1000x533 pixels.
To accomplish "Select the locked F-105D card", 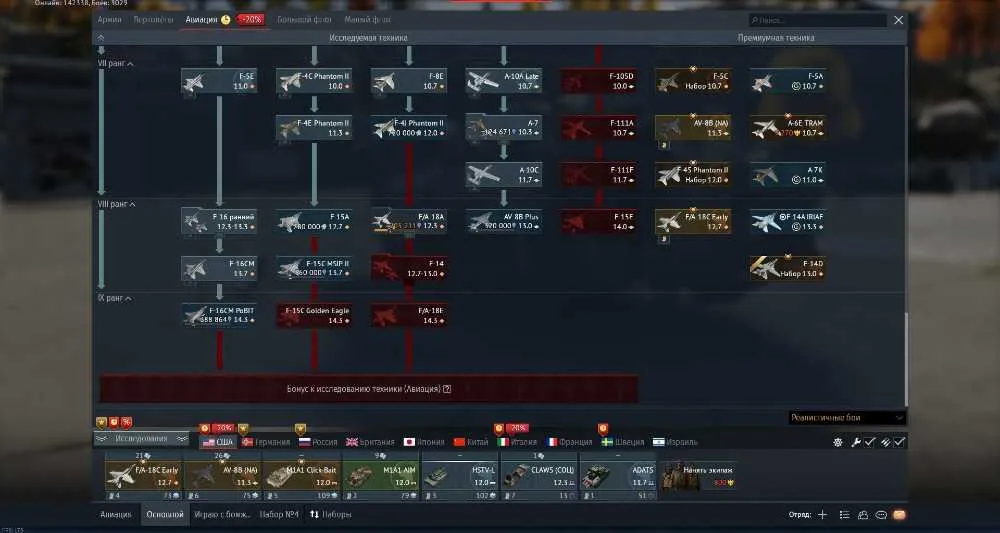I will pyautogui.click(x=598, y=81).
